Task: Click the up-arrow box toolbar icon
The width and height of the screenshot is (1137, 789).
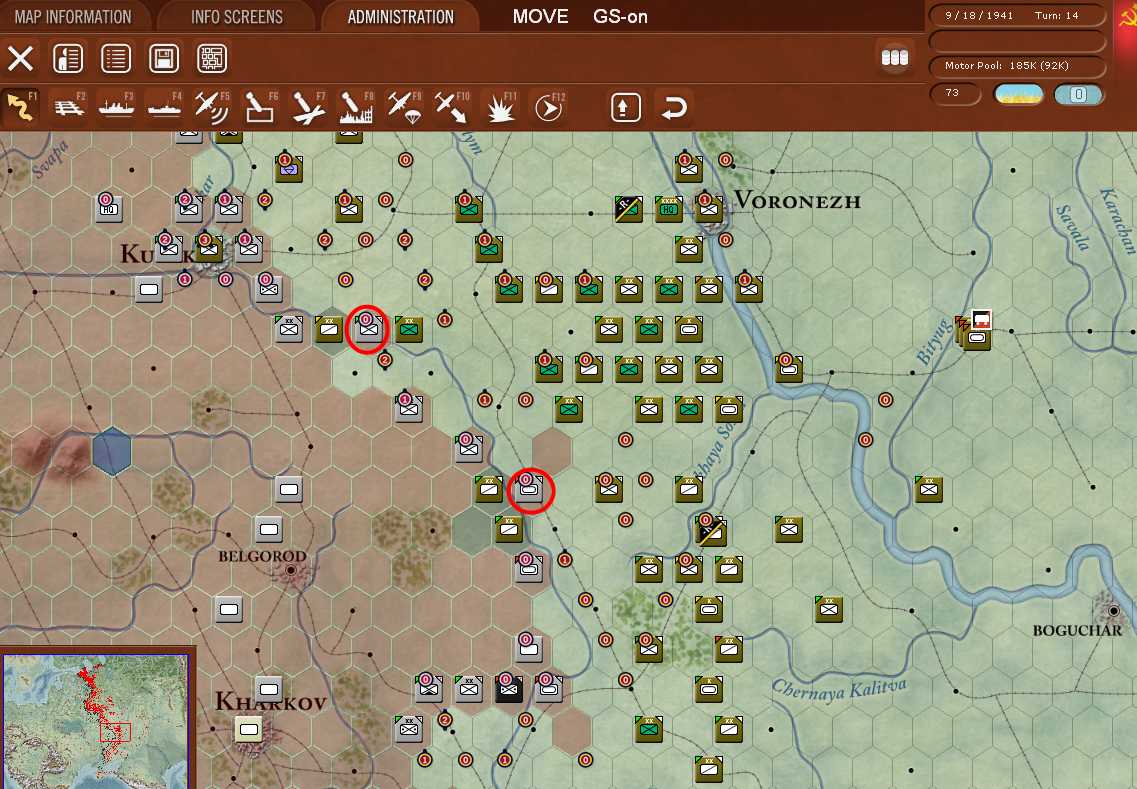Action: click(625, 107)
